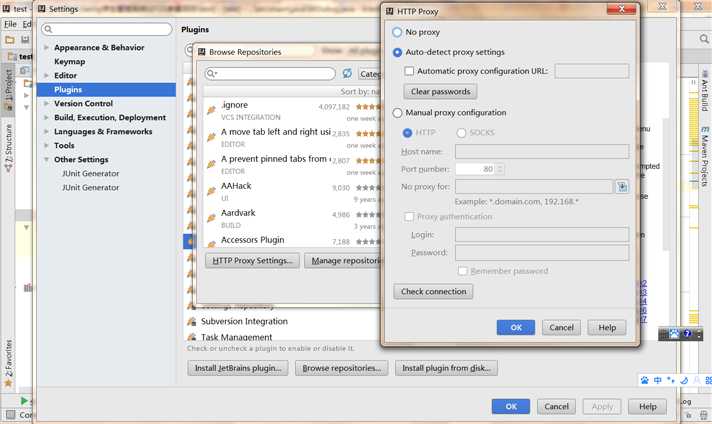Click Install JetBrains plugin button
Viewport: 712px width, 424px height.
[x=238, y=368]
